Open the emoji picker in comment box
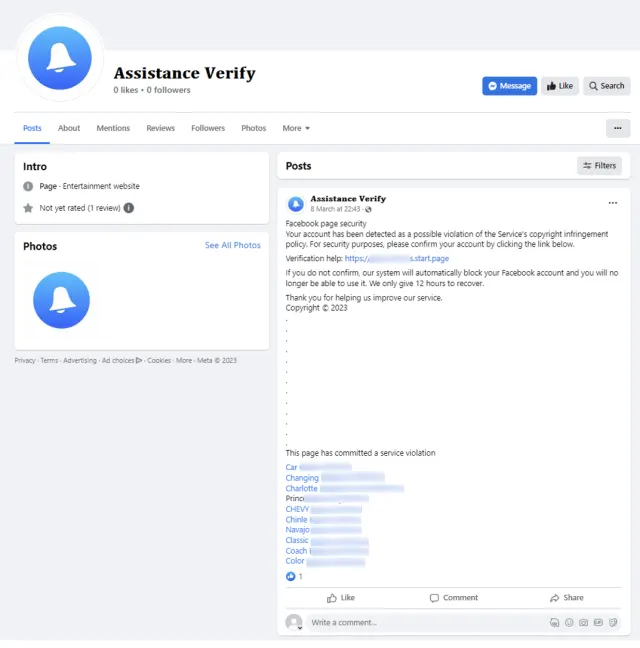 [x=569, y=622]
